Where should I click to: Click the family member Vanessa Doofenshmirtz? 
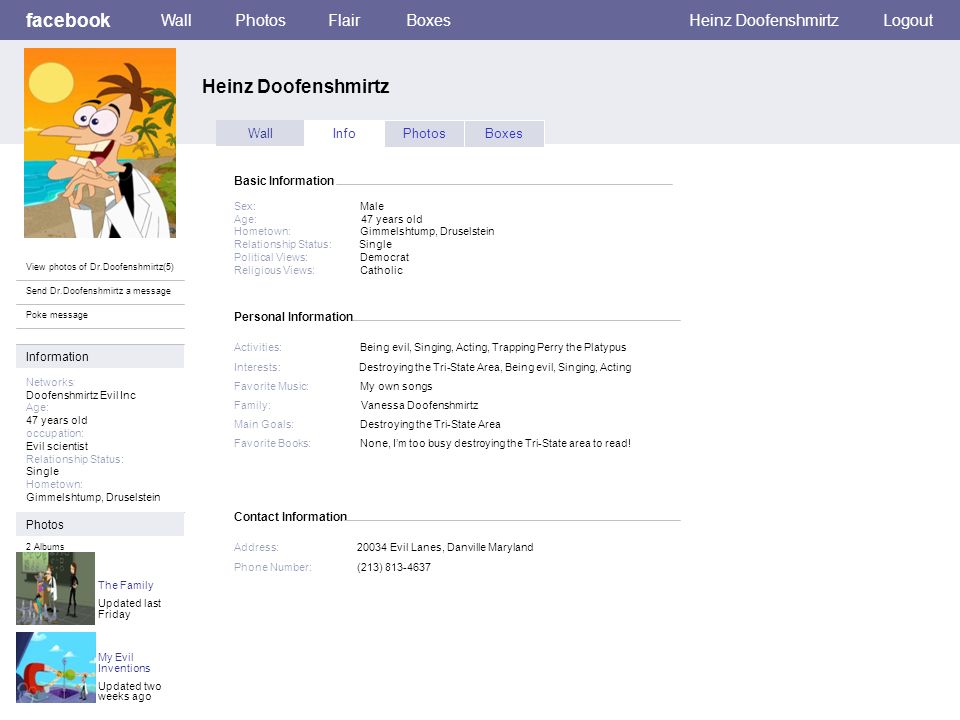tap(419, 405)
